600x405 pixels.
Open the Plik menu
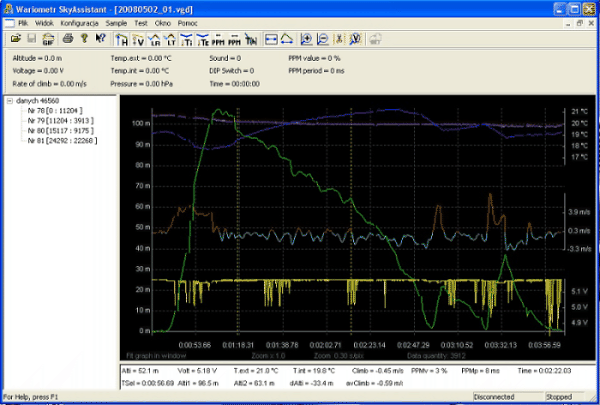point(23,21)
